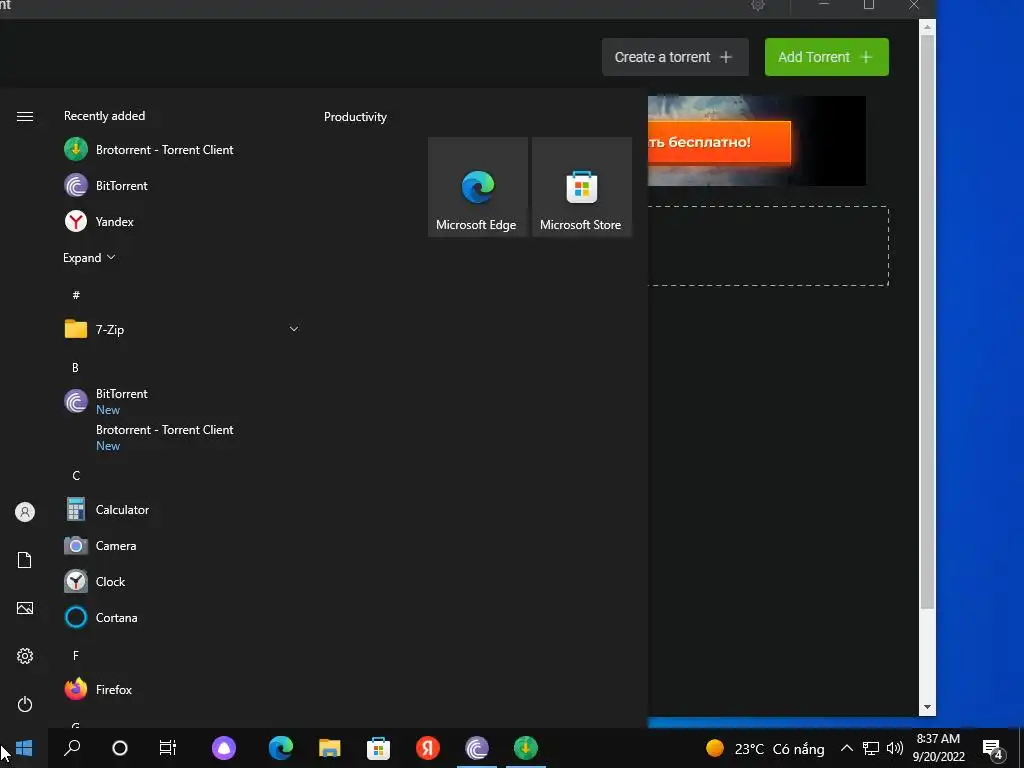The image size is (1024, 768).
Task: Click the F letter header
Action: [x=76, y=655]
